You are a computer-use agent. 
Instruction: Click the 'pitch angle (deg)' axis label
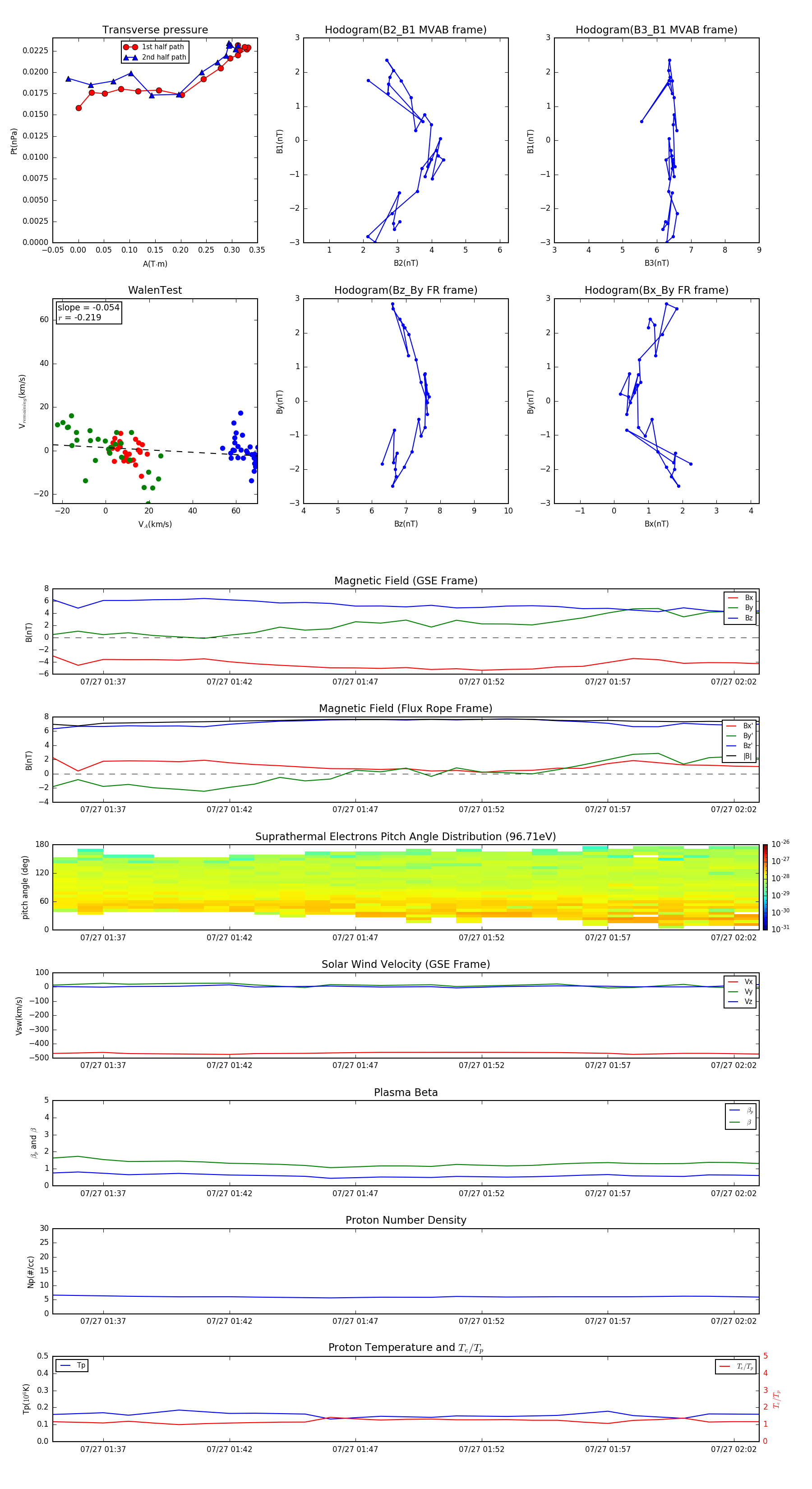pos(25,887)
